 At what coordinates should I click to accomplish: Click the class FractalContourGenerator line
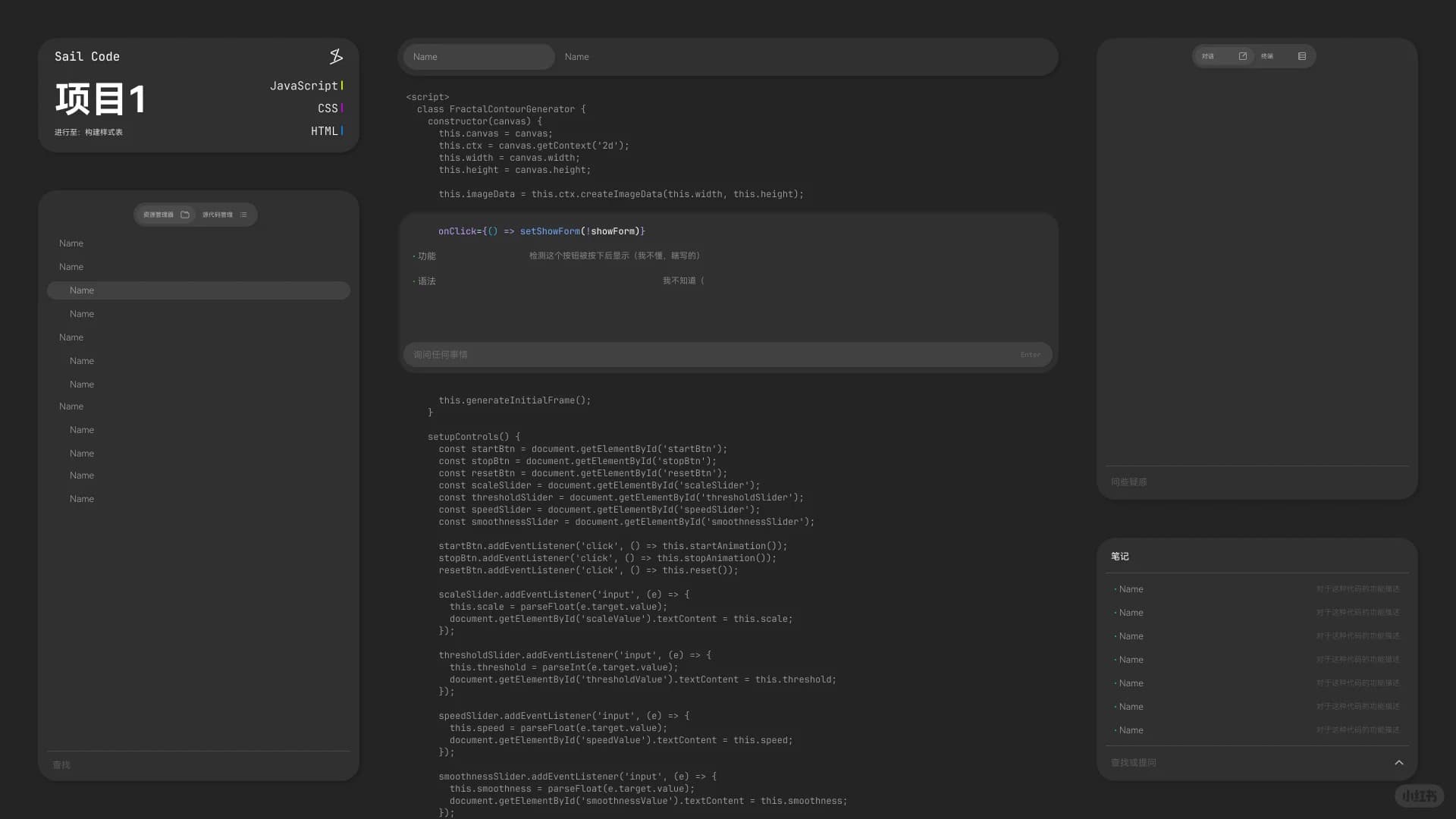[x=501, y=109]
